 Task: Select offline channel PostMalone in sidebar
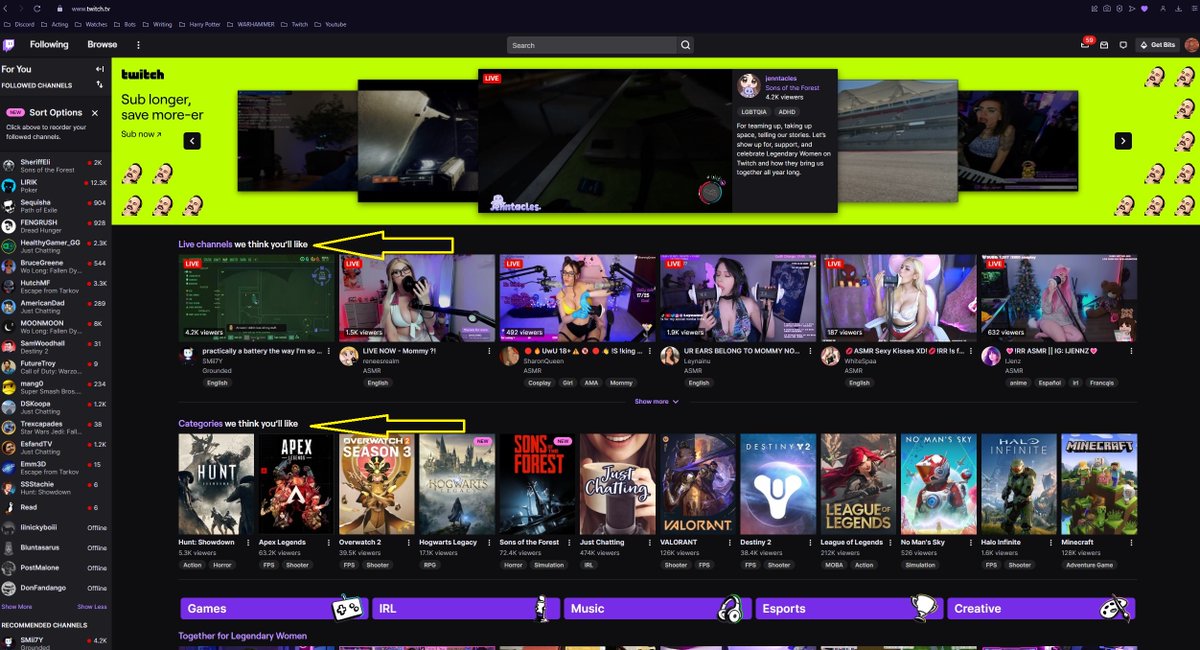pyautogui.click(x=55, y=568)
